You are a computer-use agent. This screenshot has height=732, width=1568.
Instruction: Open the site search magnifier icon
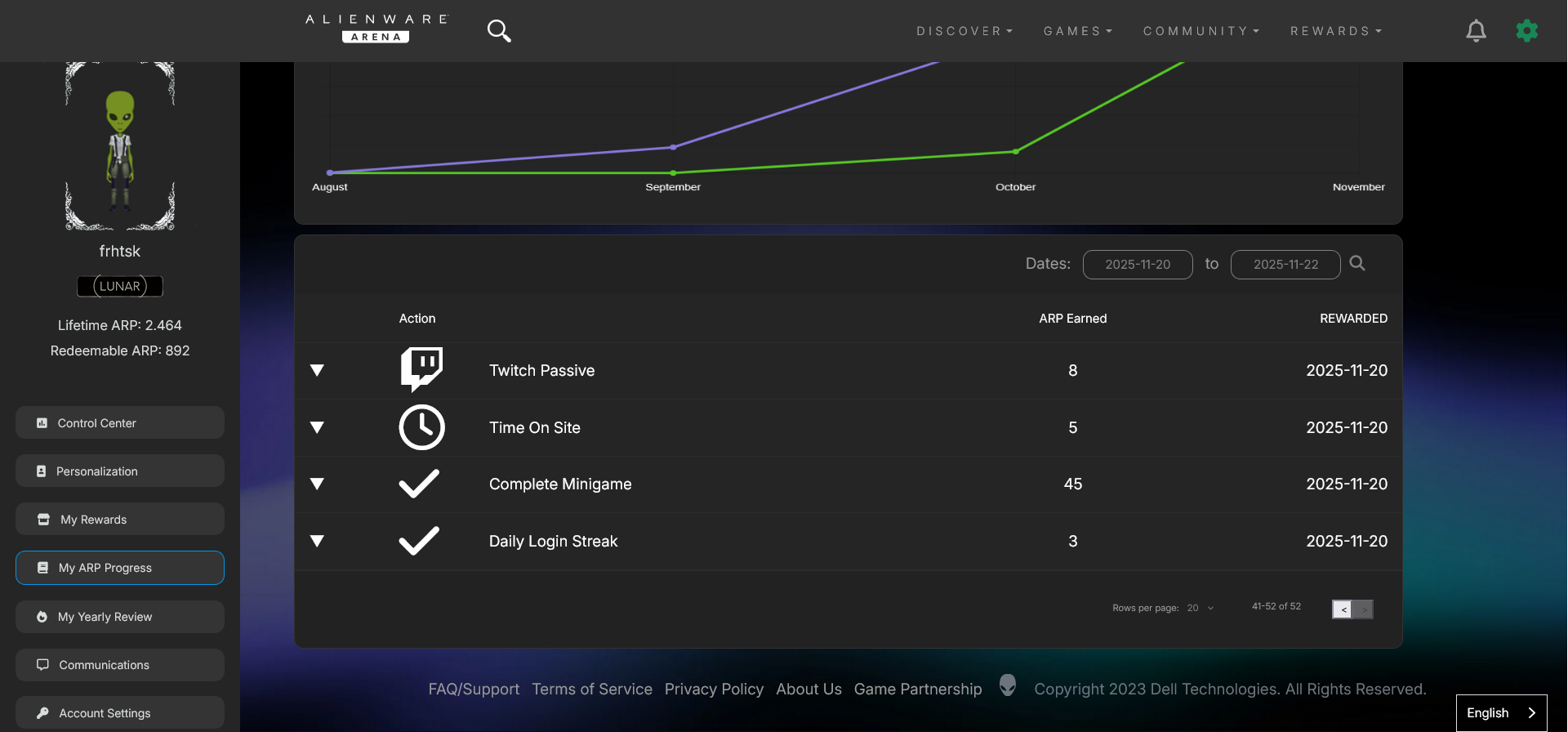point(498,31)
